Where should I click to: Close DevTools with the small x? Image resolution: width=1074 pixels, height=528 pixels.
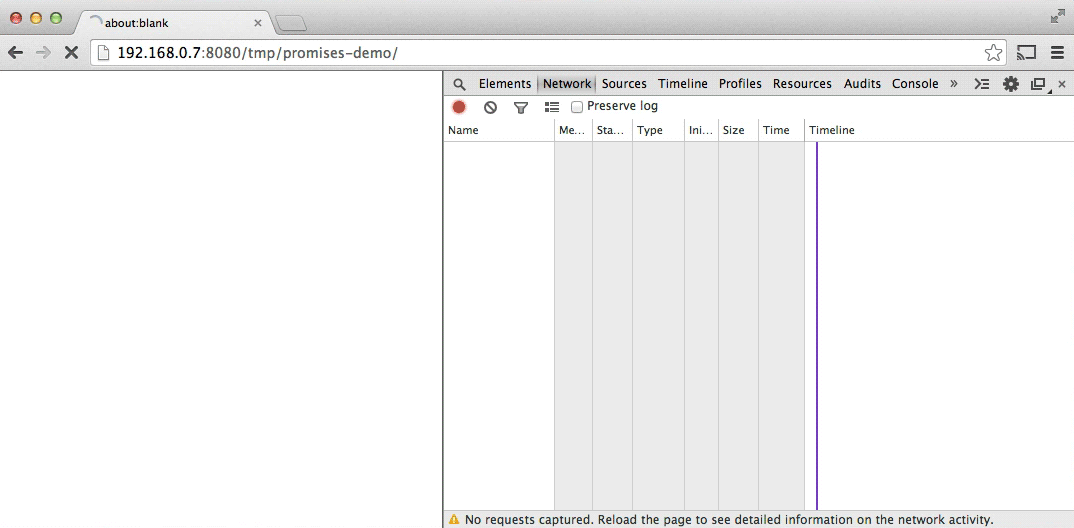pyautogui.click(x=1062, y=84)
